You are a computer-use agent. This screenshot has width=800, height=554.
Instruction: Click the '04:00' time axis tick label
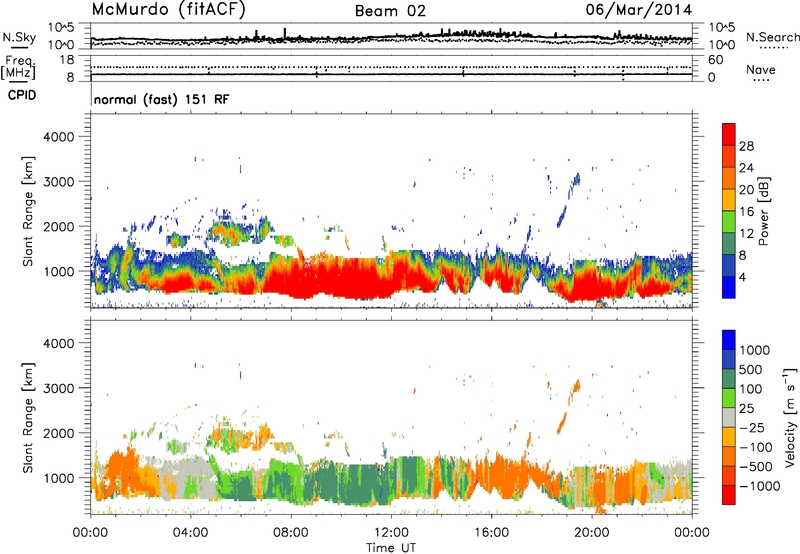[x=190, y=533]
